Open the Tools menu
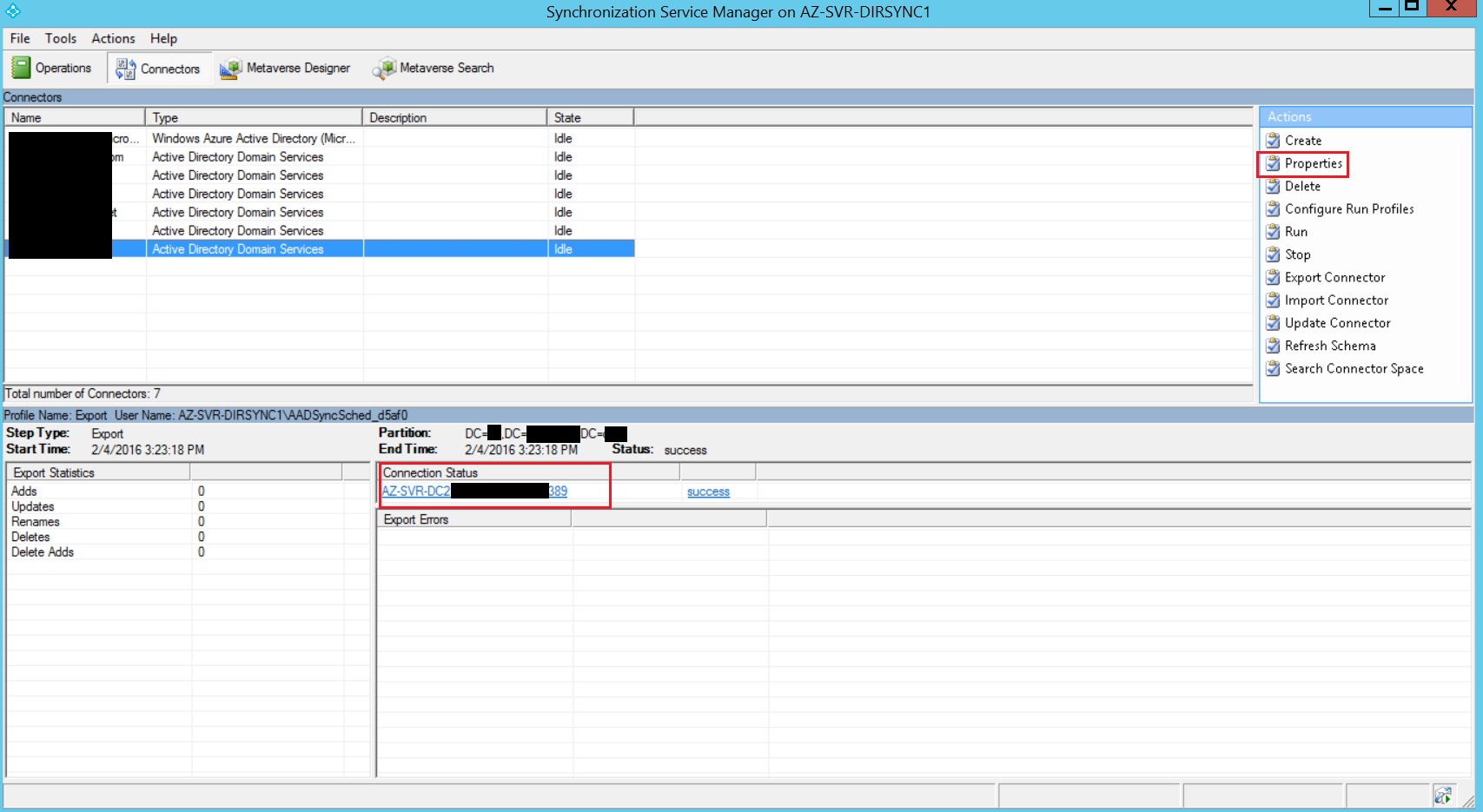 [60, 38]
